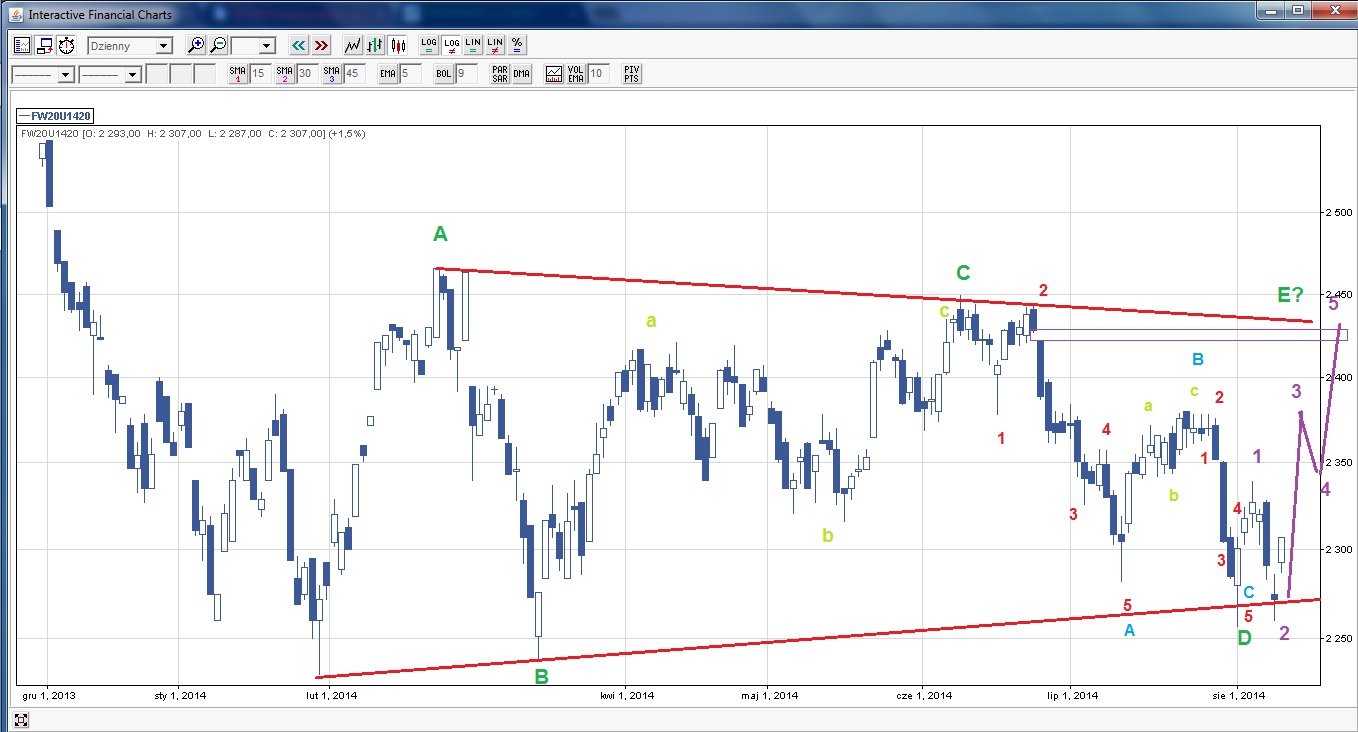Click the 'gru 1, 2013' date label
The height and width of the screenshot is (732, 1358).
click(x=49, y=695)
